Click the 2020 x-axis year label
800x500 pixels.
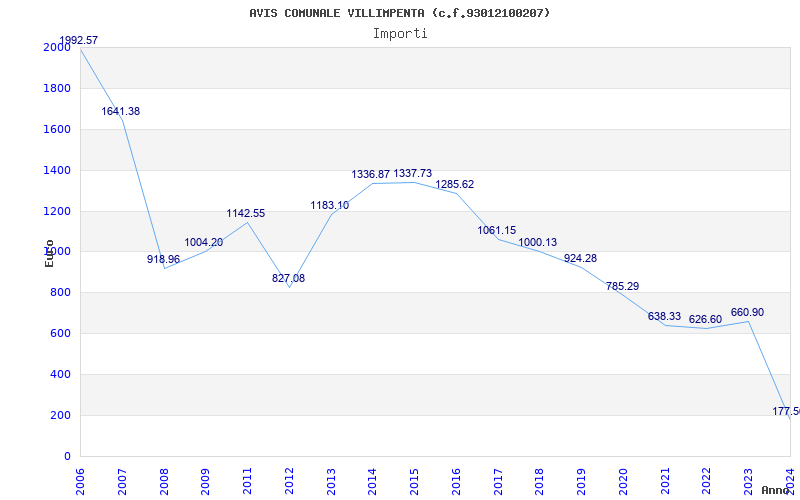click(x=623, y=481)
